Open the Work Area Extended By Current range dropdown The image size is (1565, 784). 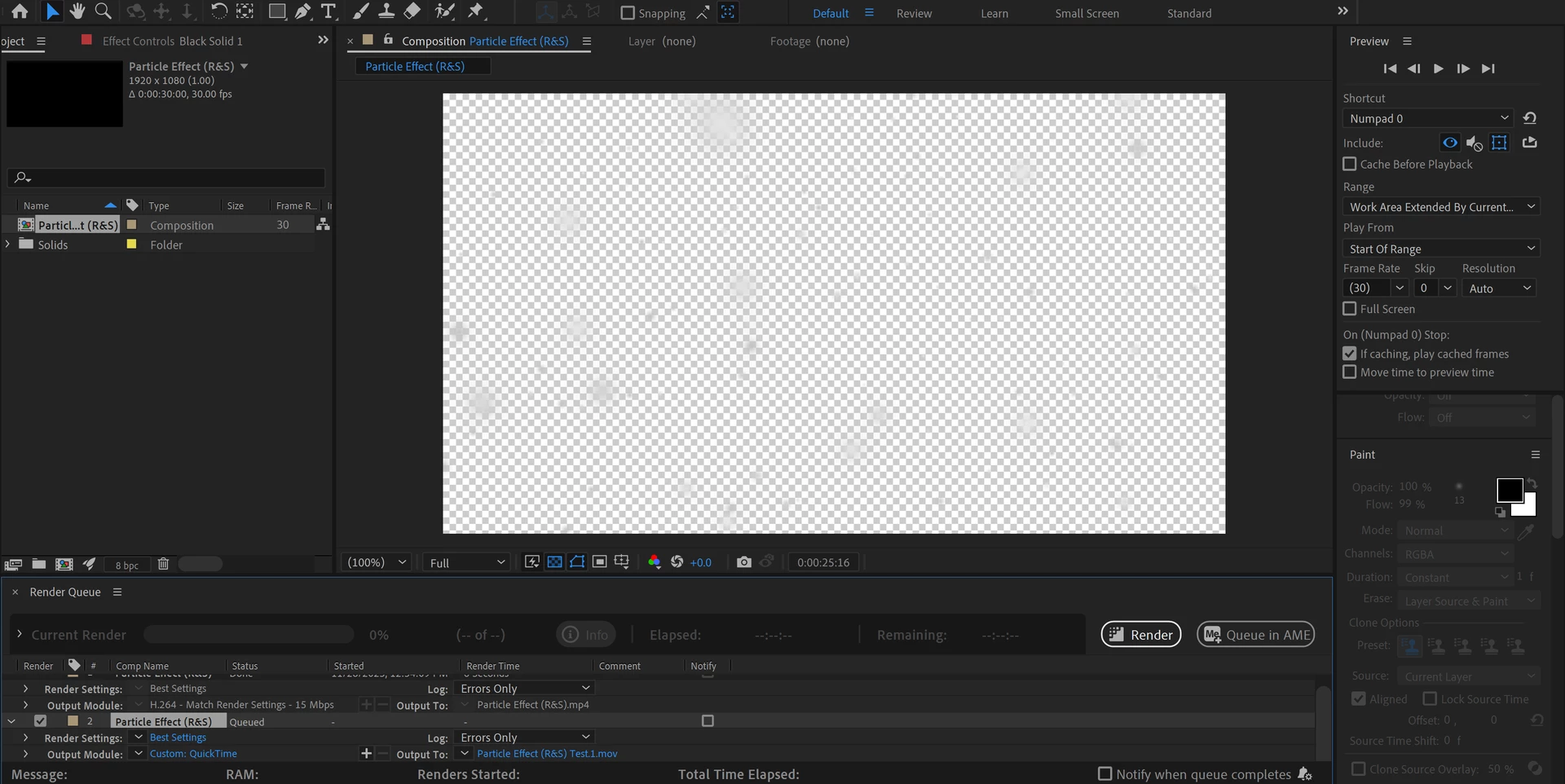pyautogui.click(x=1441, y=207)
